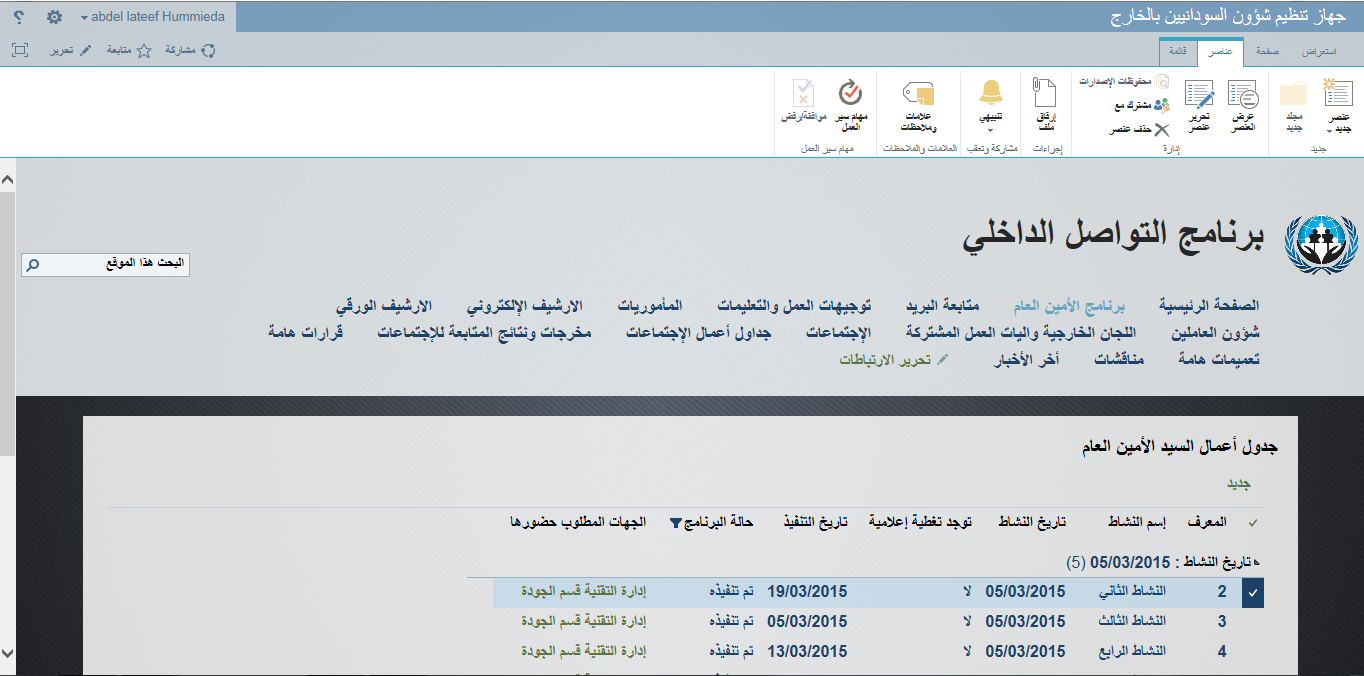Click the New Item (عنصر جديد) ribbon icon
This screenshot has width=1364, height=676.
(1336, 95)
